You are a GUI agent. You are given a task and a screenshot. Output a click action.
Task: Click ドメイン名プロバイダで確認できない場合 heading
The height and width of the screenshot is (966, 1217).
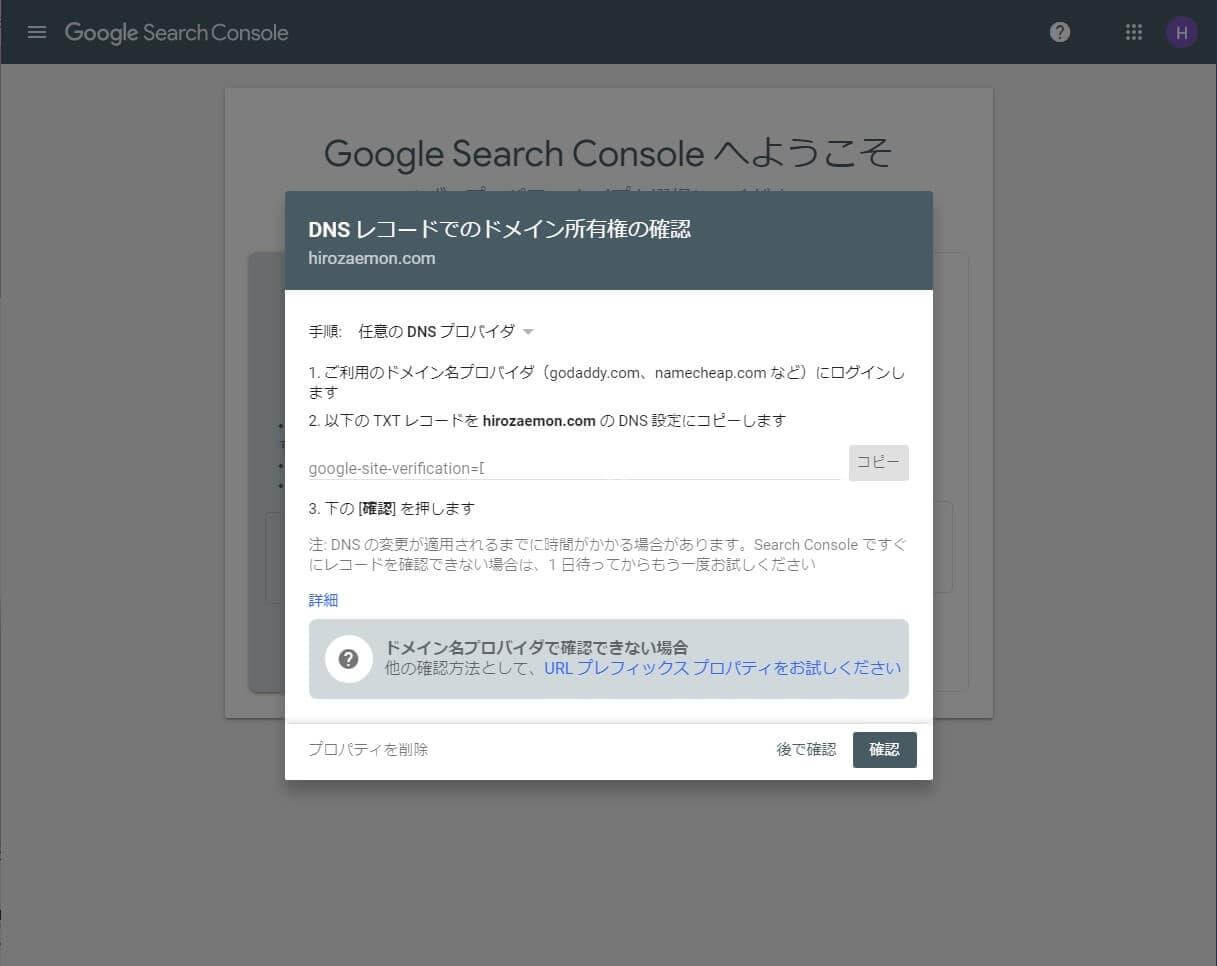[536, 648]
